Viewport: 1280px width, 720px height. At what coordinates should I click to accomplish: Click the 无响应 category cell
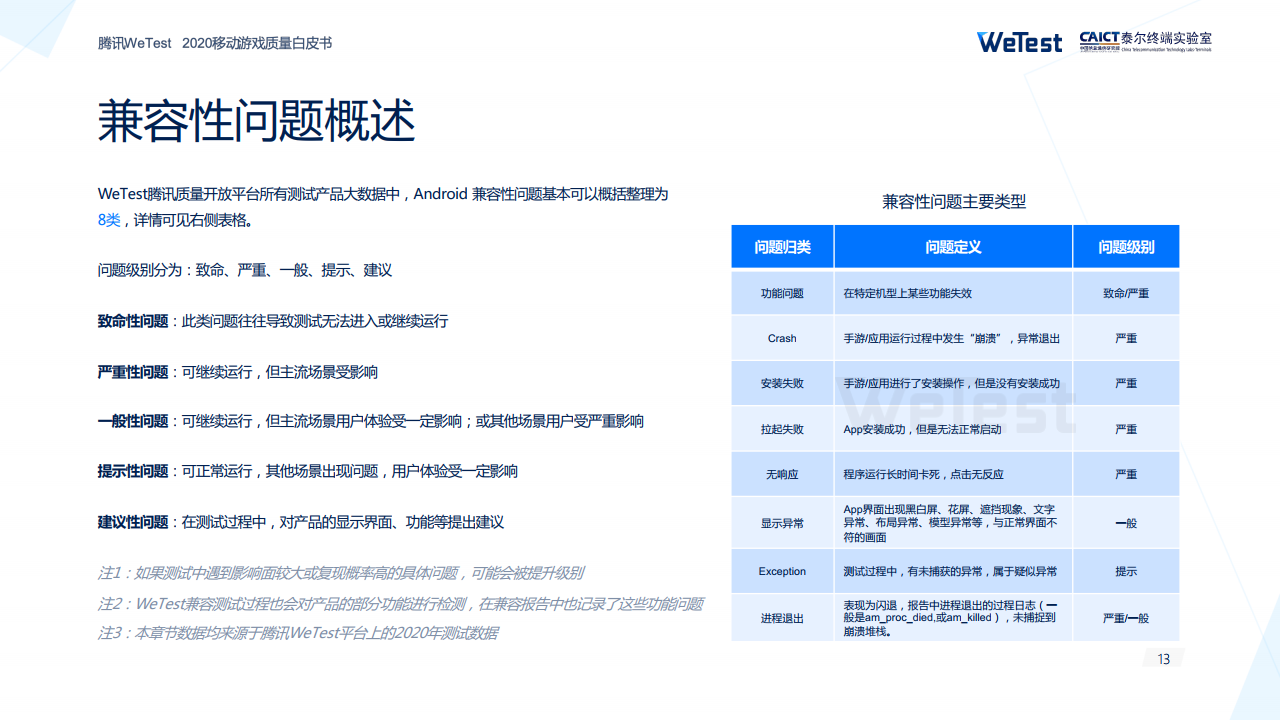click(782, 474)
